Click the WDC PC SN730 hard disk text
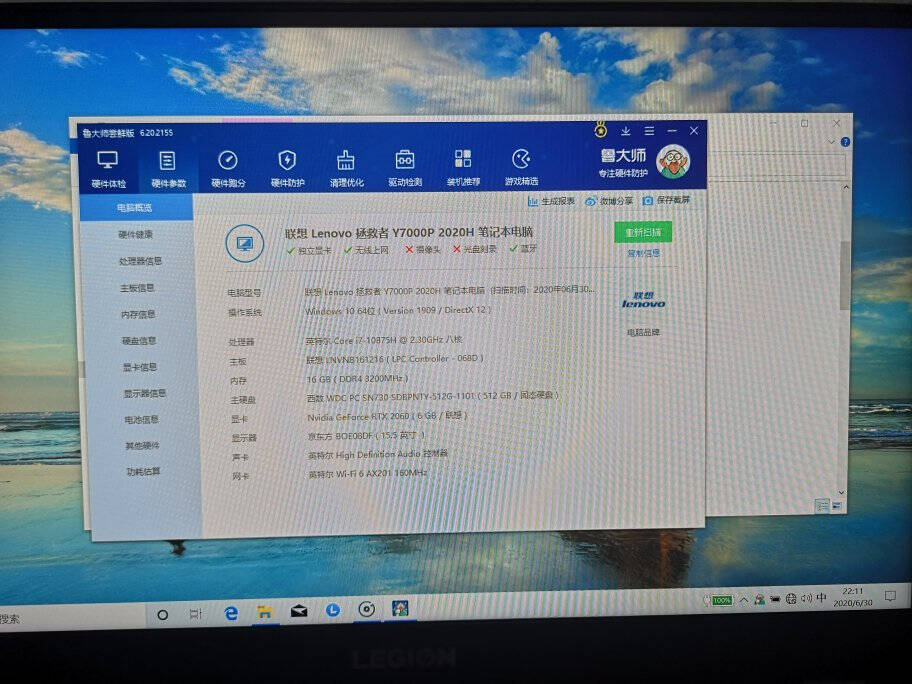 point(433,396)
